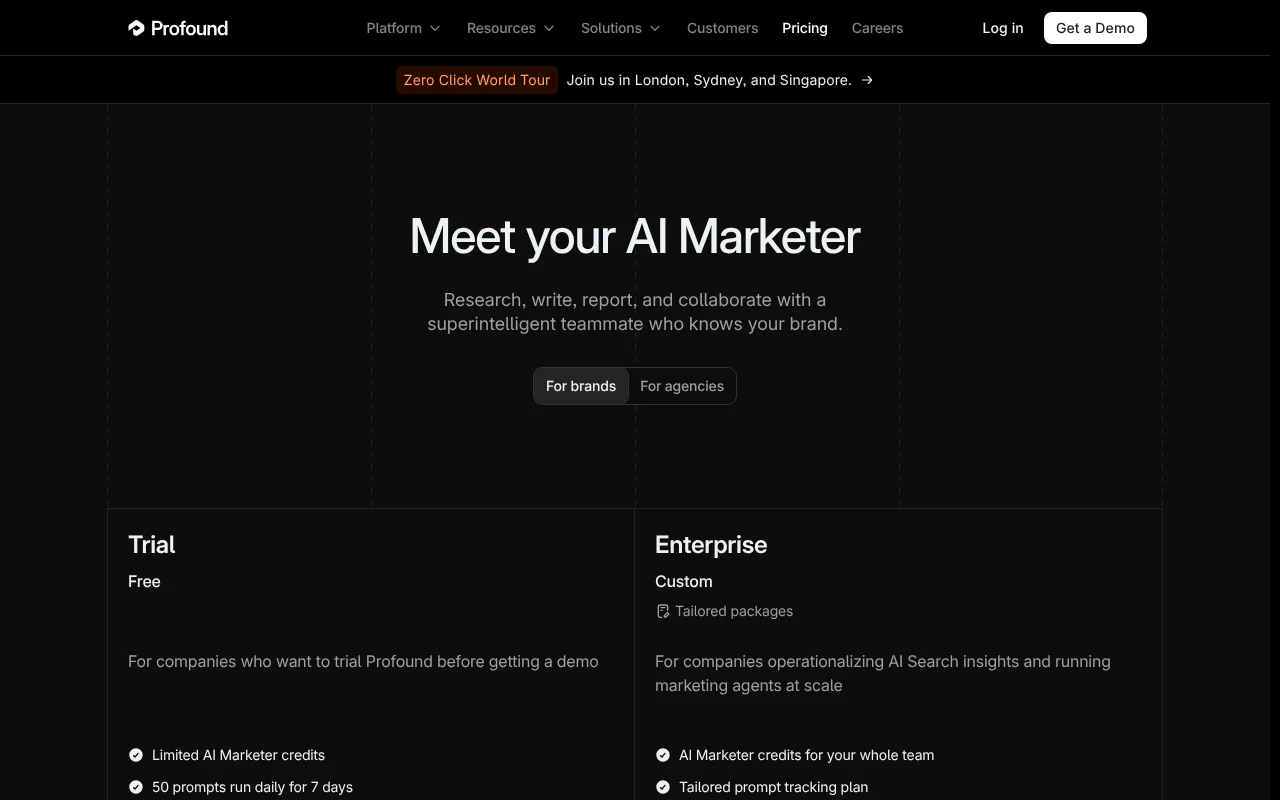Expand the Solutions menu
Screen dimensions: 1280x800
click(x=621, y=28)
